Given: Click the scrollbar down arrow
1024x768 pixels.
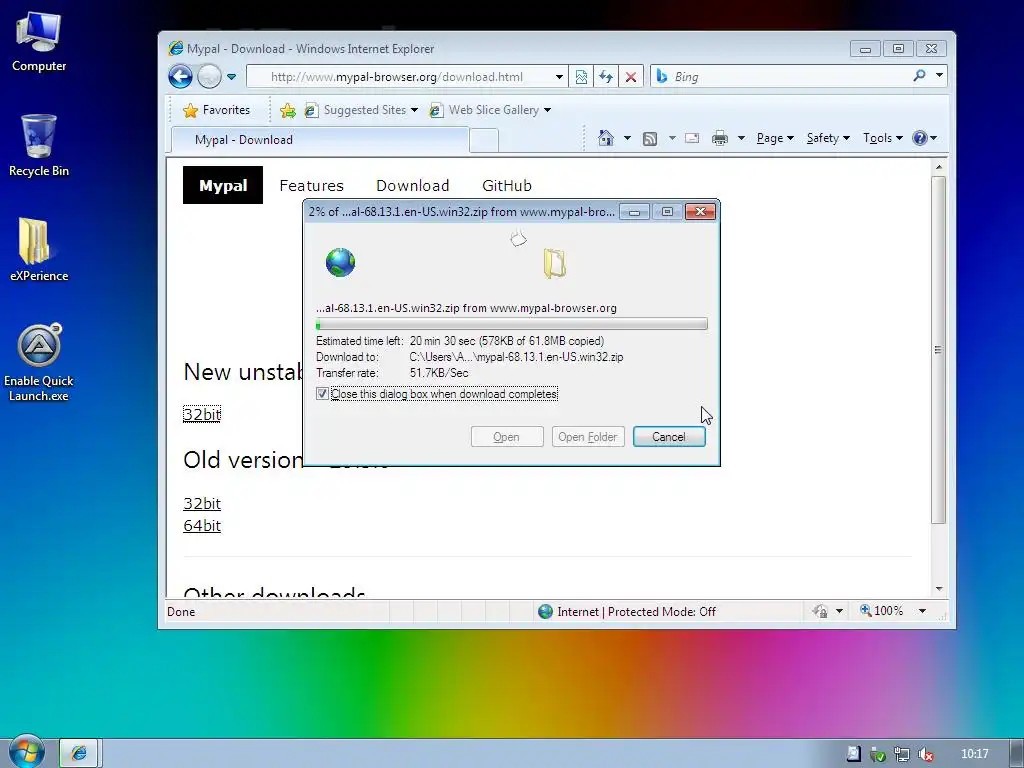Looking at the screenshot, I should [938, 589].
